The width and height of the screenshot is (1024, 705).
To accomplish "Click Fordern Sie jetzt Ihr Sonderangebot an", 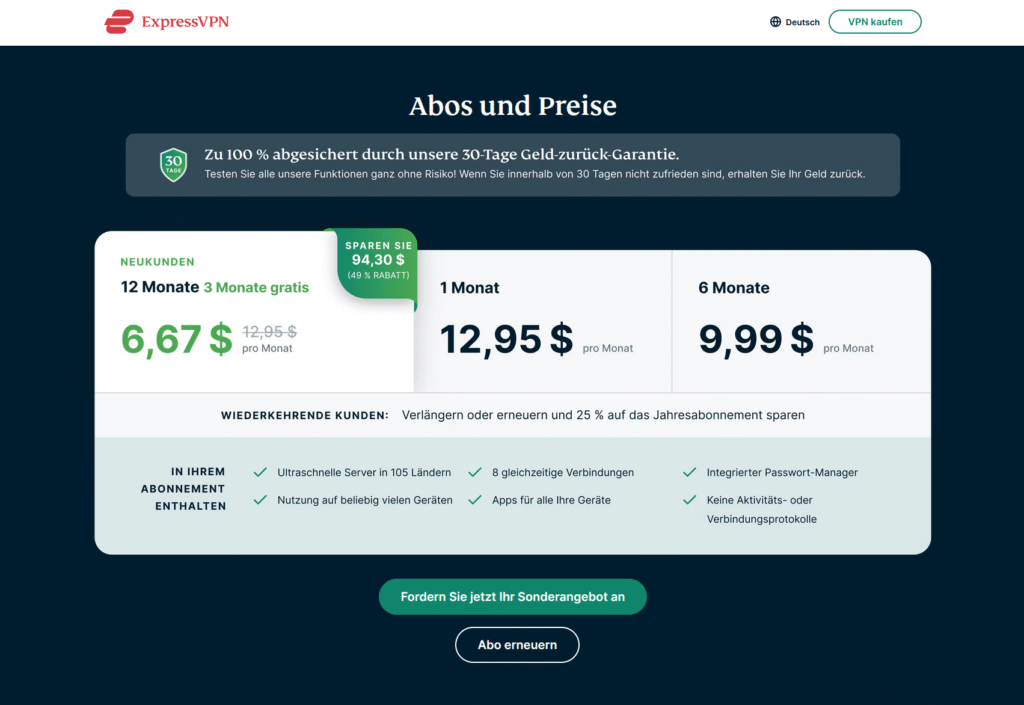I will (x=513, y=597).
